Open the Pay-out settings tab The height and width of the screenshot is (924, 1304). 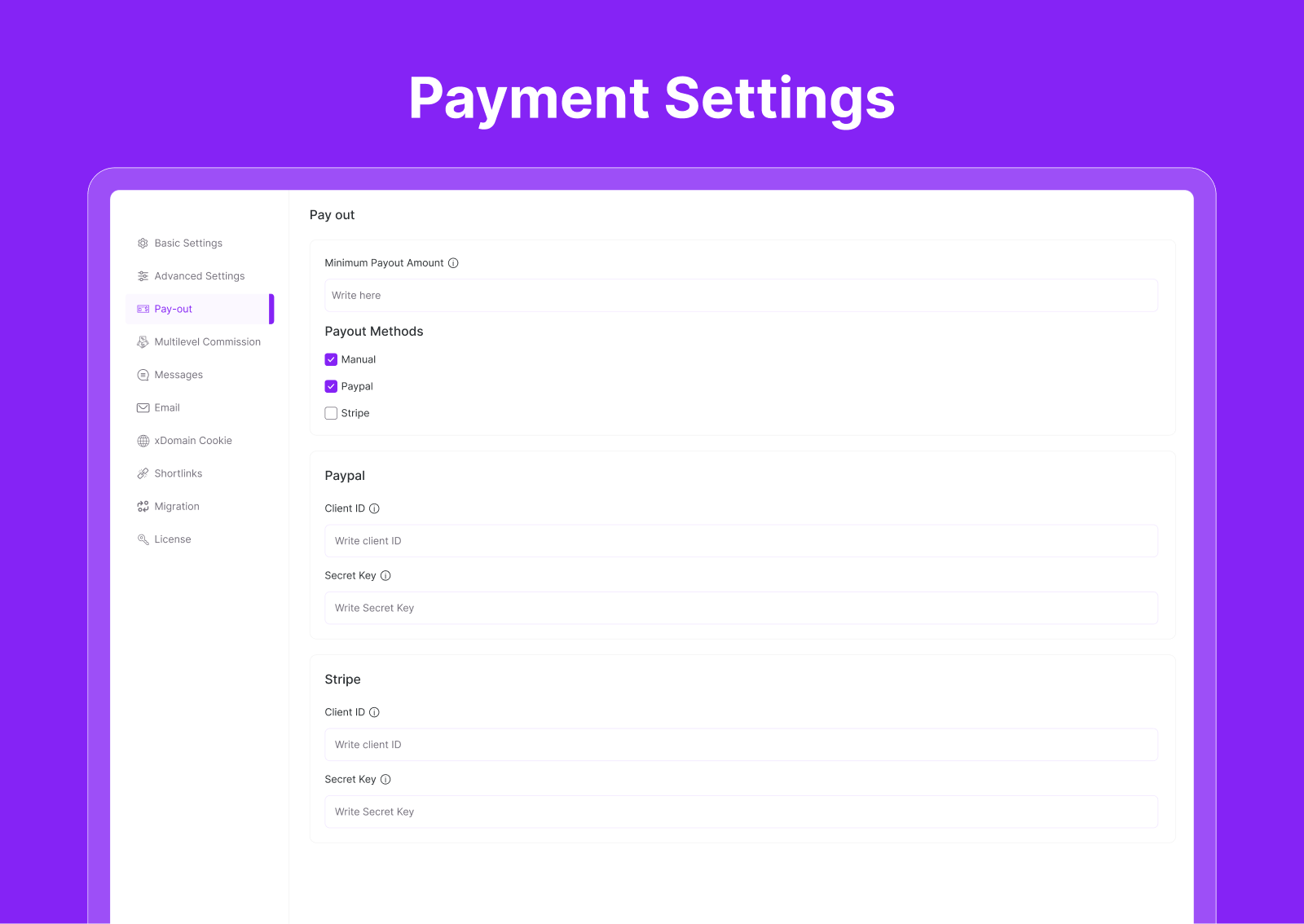click(174, 310)
